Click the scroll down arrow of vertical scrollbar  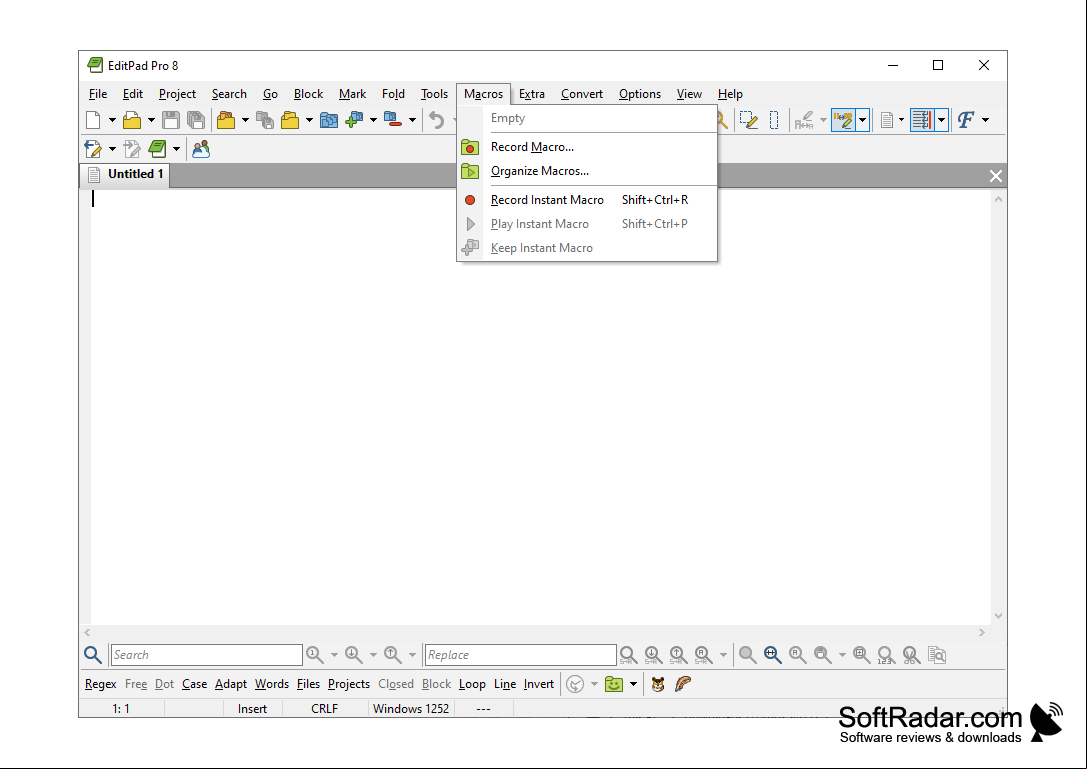coord(998,616)
